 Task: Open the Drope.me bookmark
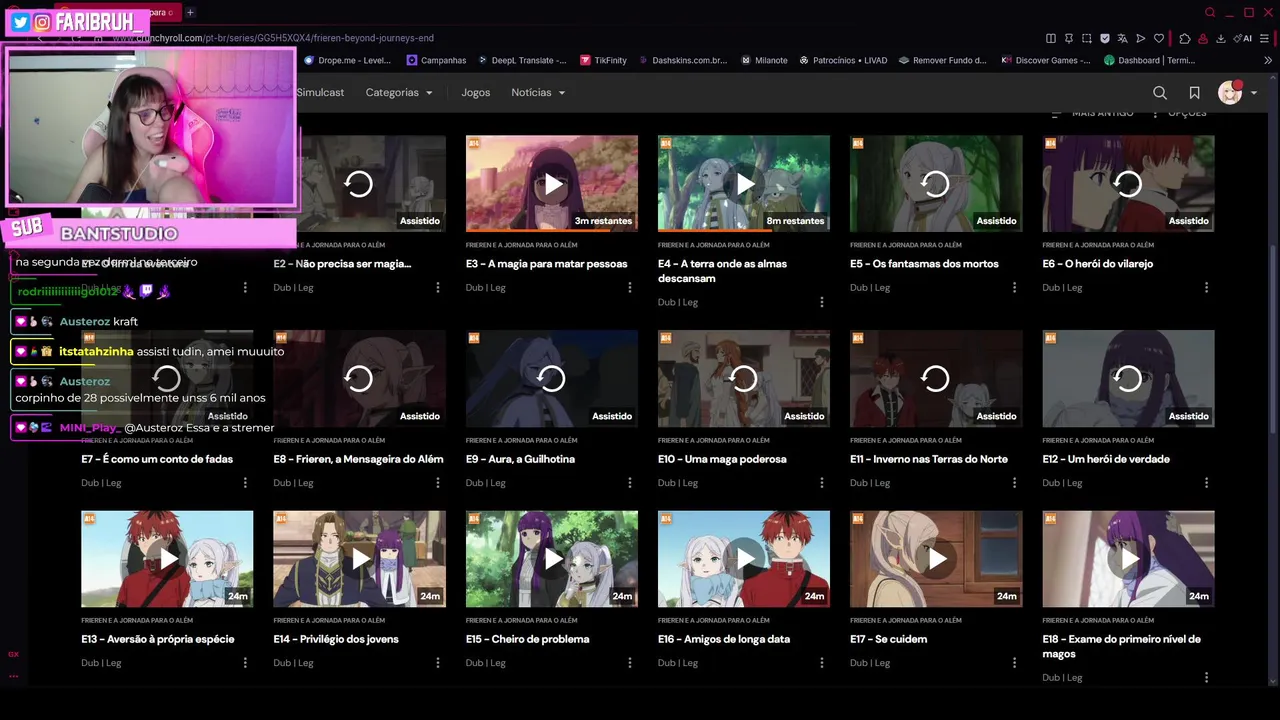click(x=347, y=60)
